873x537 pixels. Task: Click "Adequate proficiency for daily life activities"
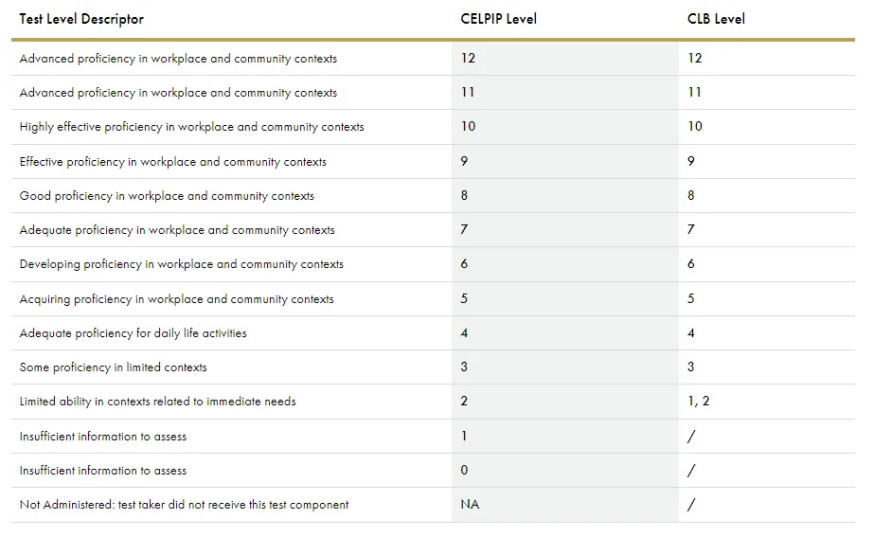(132, 333)
